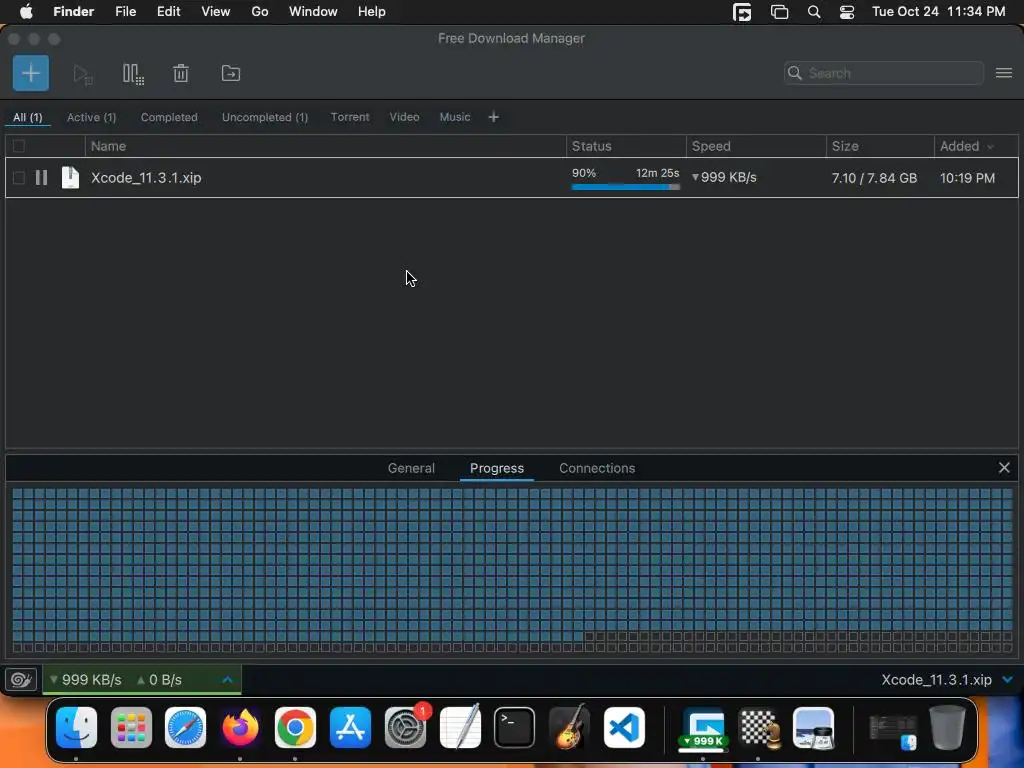Click the Xcode_11.3.1.xip file icon
The width and height of the screenshot is (1024, 768).
tap(70, 178)
